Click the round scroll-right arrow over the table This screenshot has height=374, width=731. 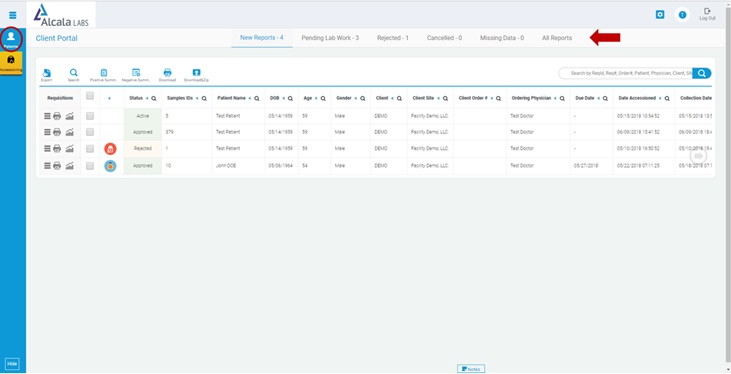698,156
